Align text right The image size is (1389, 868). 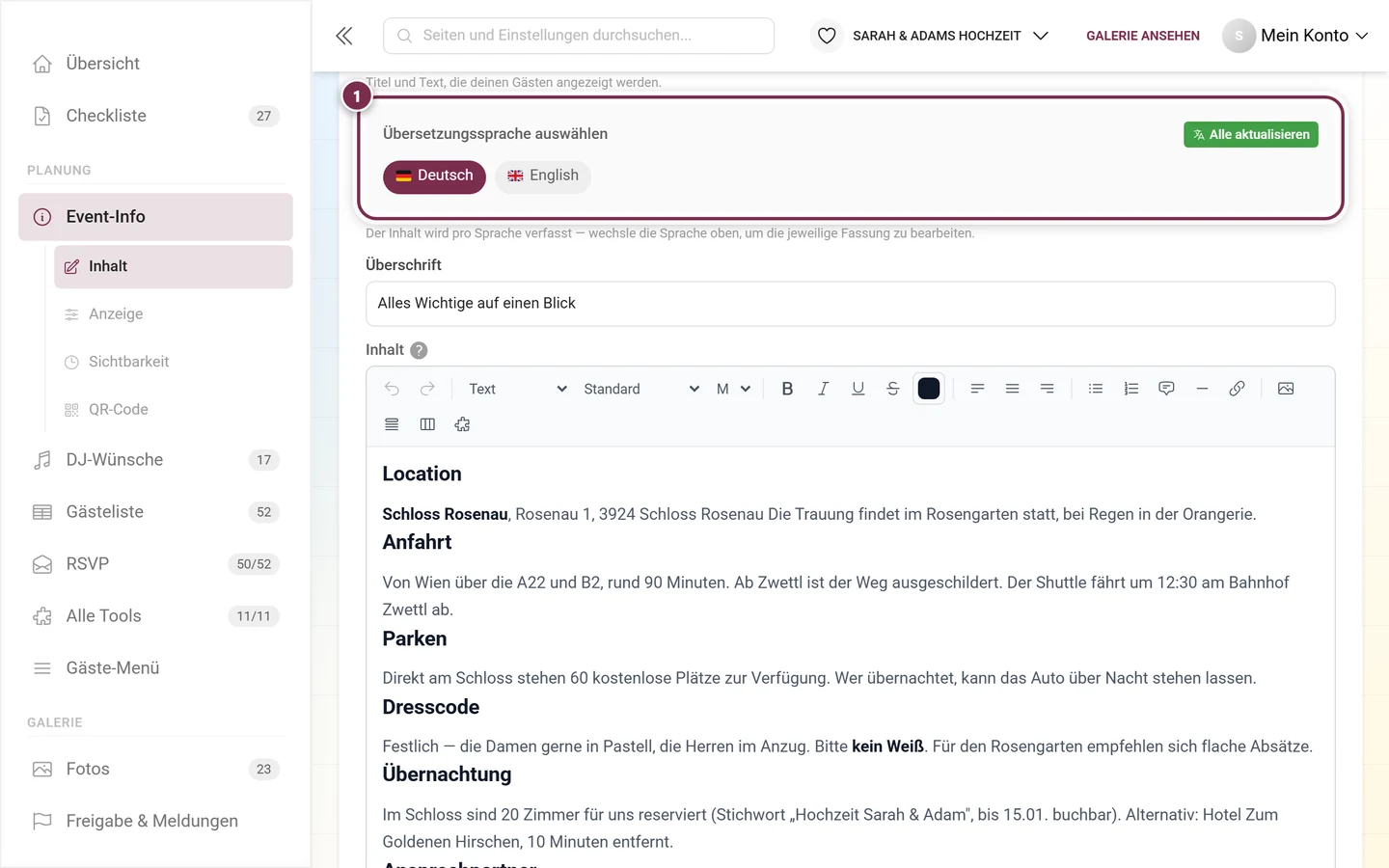[x=1047, y=389]
